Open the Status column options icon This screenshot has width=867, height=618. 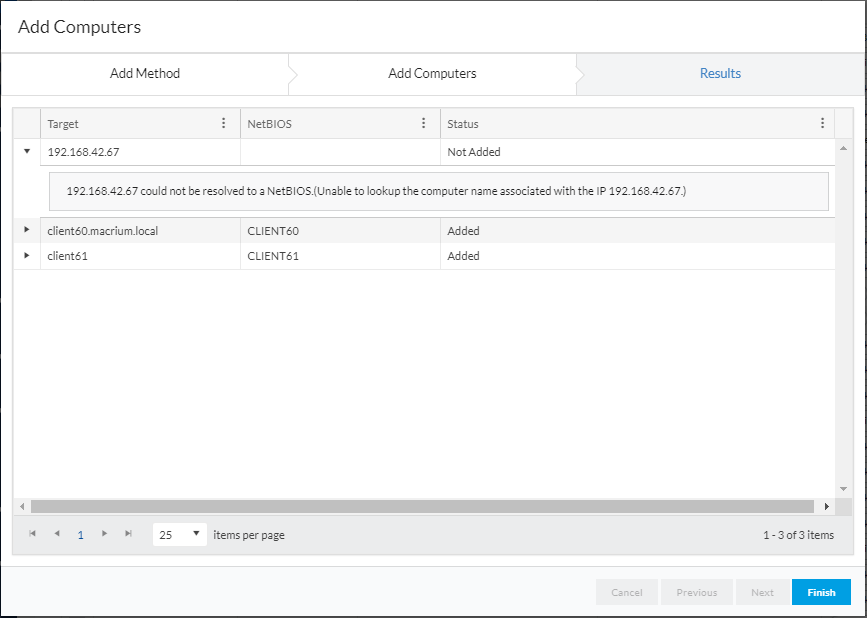click(x=823, y=123)
